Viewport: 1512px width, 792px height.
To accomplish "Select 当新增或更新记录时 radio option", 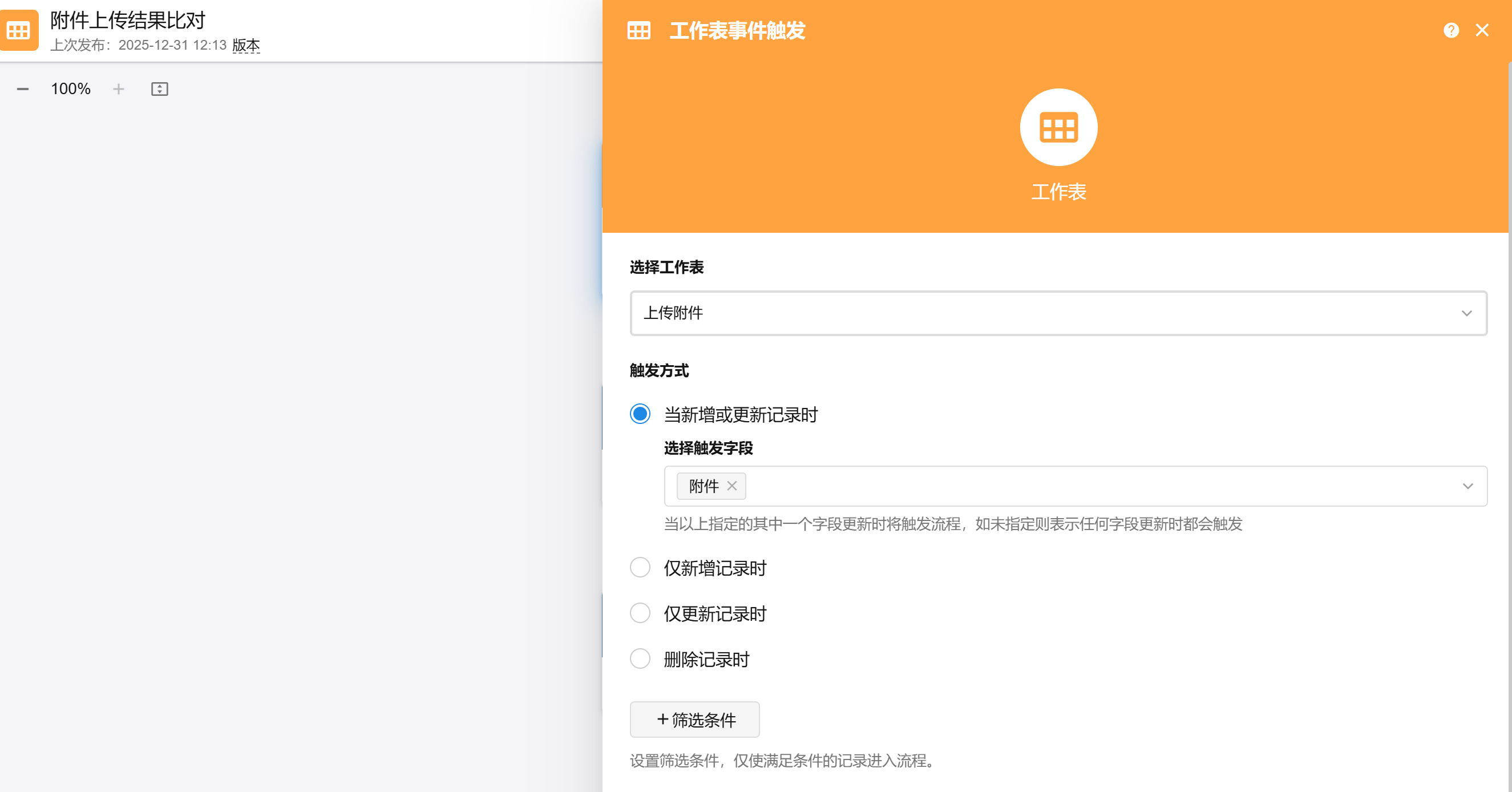I will [640, 414].
